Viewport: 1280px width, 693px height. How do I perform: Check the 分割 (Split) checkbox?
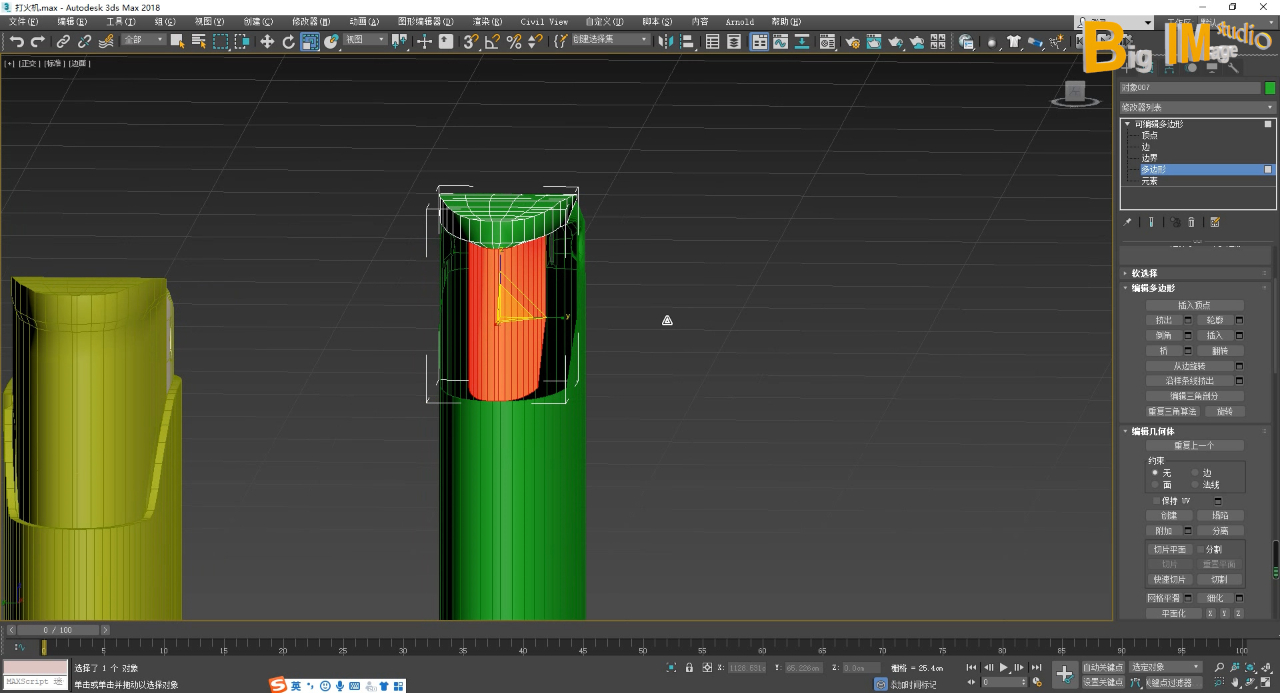point(1201,549)
